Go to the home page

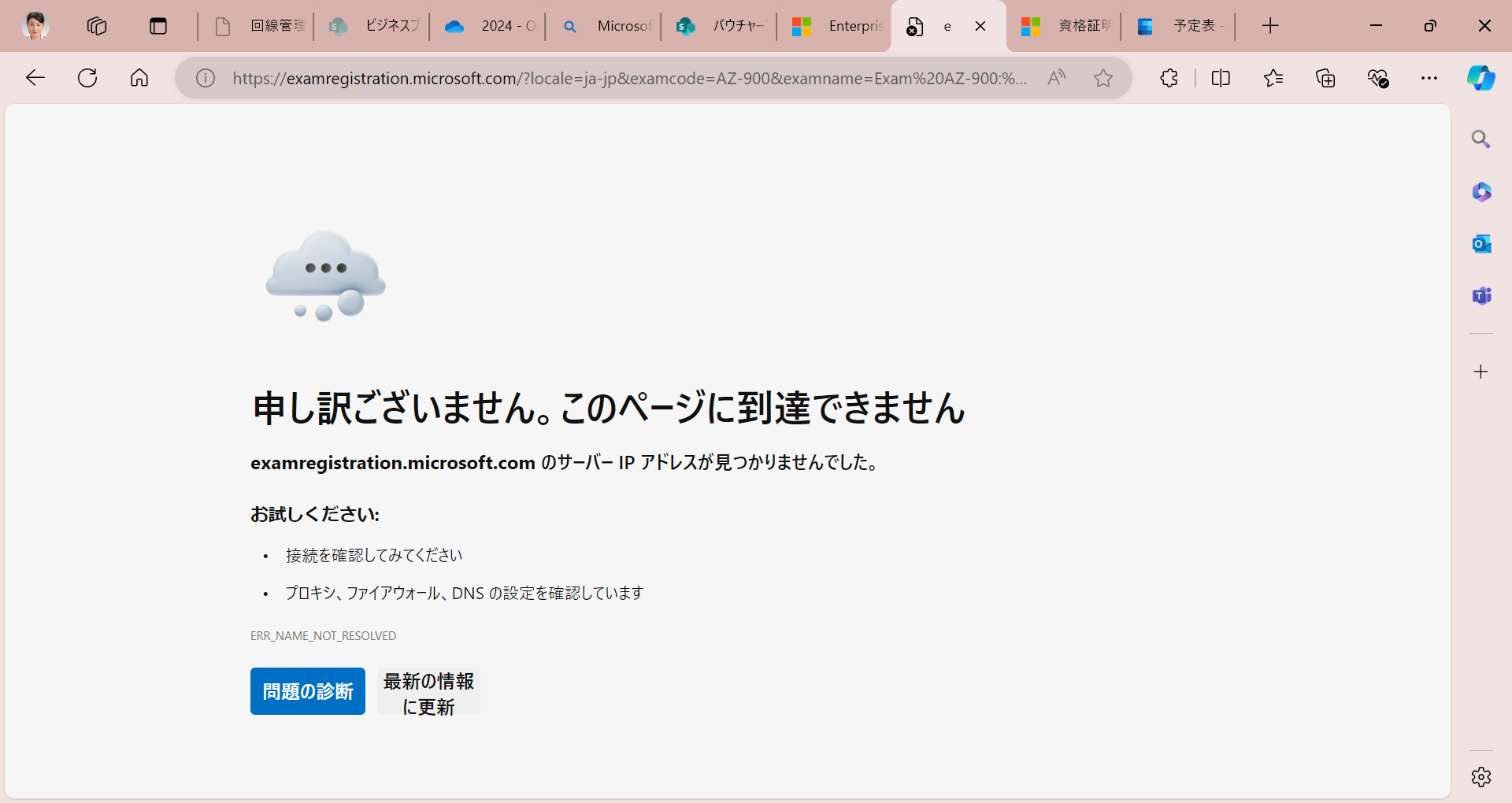(x=139, y=78)
